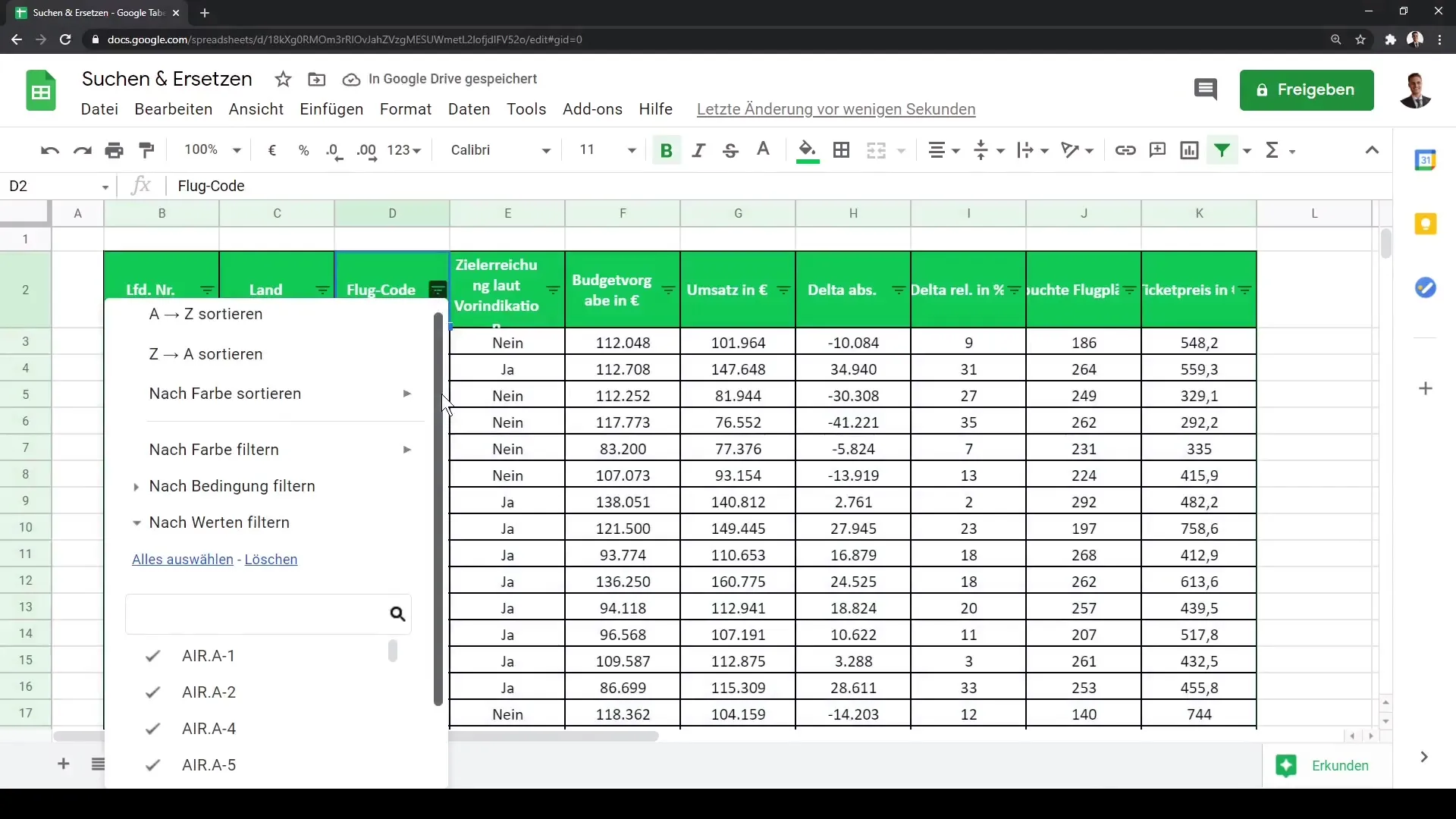Decrease decimal places
The width and height of the screenshot is (1456, 819).
tap(334, 150)
